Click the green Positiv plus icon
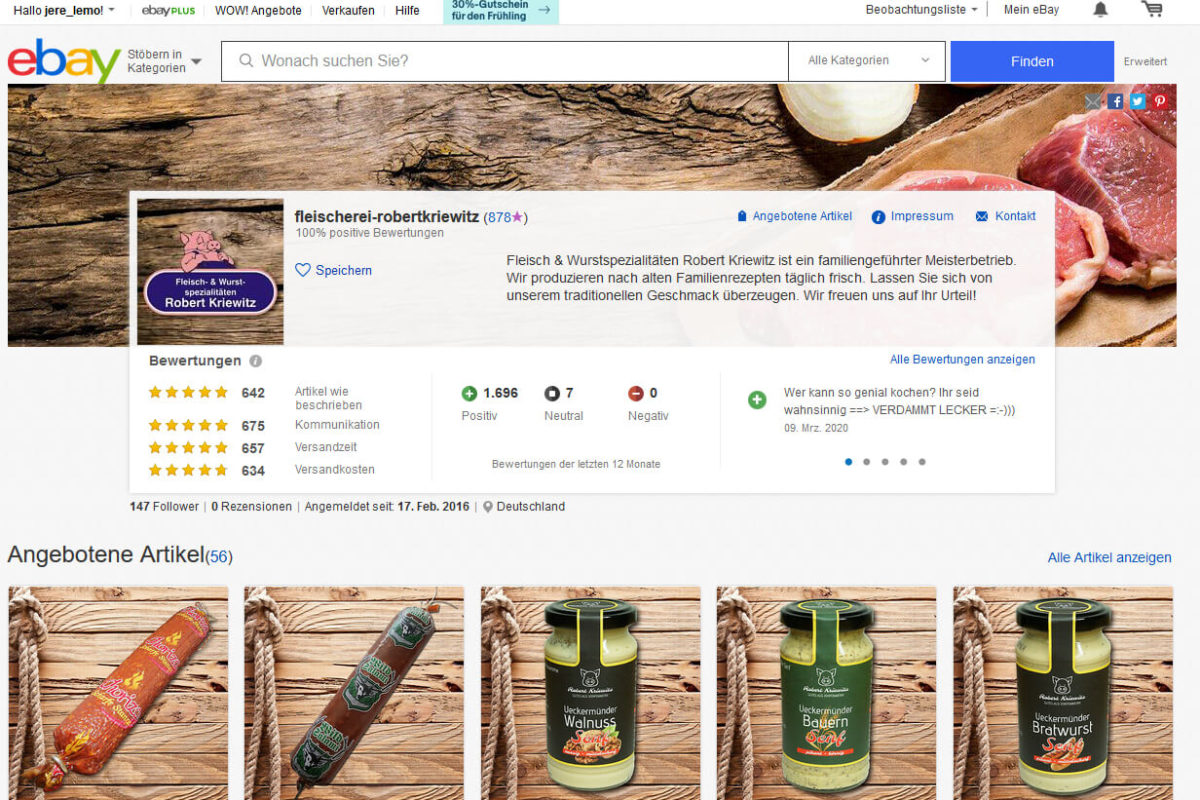Image resolution: width=1200 pixels, height=800 pixels. click(x=469, y=393)
